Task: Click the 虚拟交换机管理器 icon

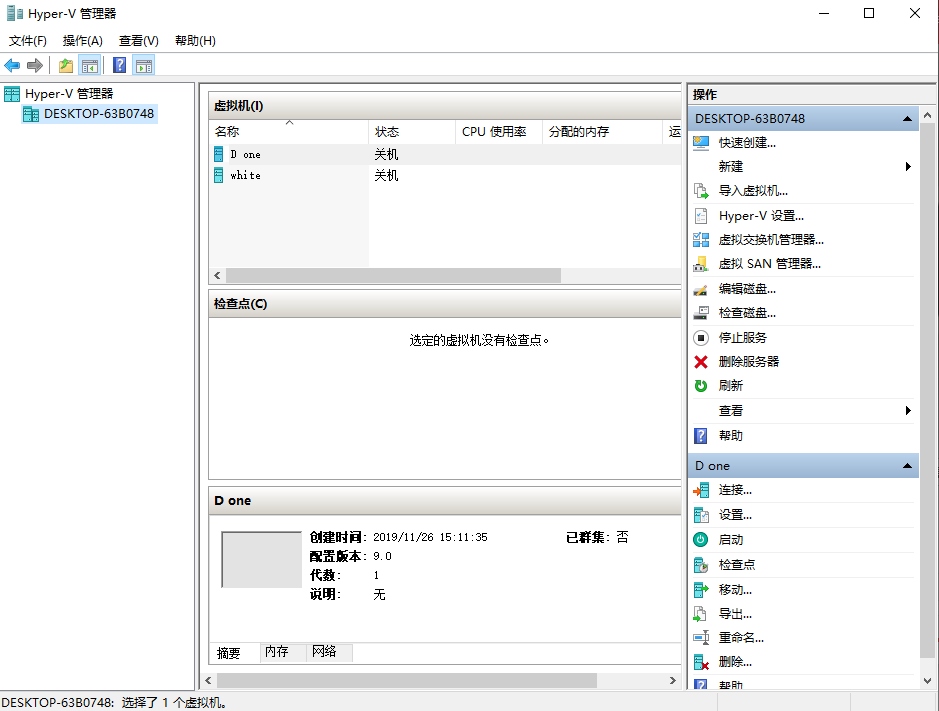Action: (701, 240)
